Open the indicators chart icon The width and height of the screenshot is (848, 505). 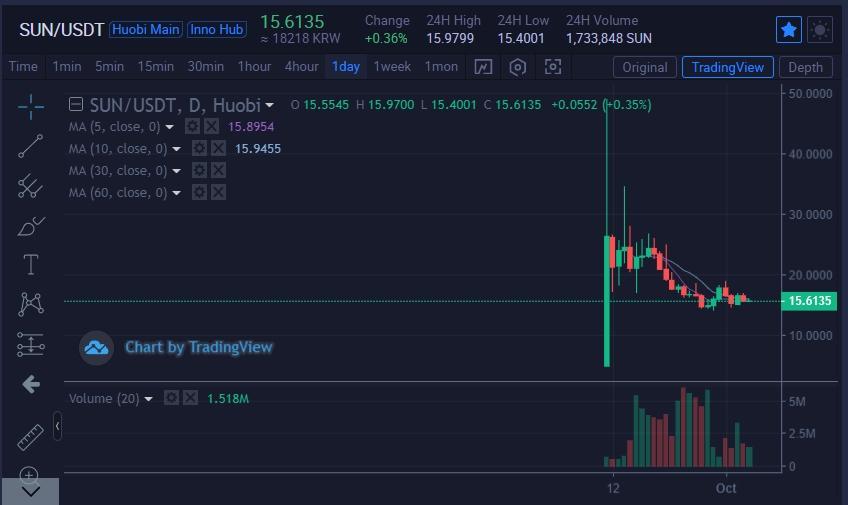(483, 67)
